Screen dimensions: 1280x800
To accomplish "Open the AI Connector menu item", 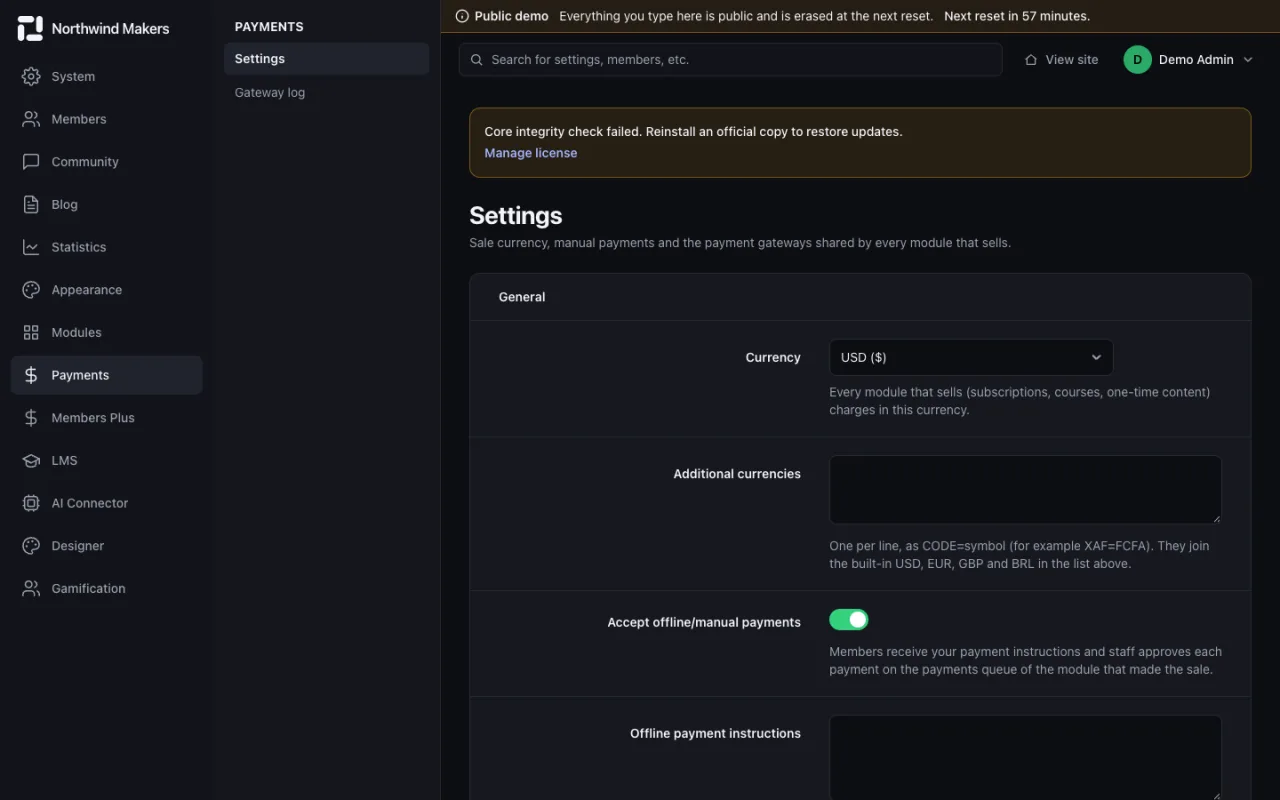I will (x=106, y=503).
